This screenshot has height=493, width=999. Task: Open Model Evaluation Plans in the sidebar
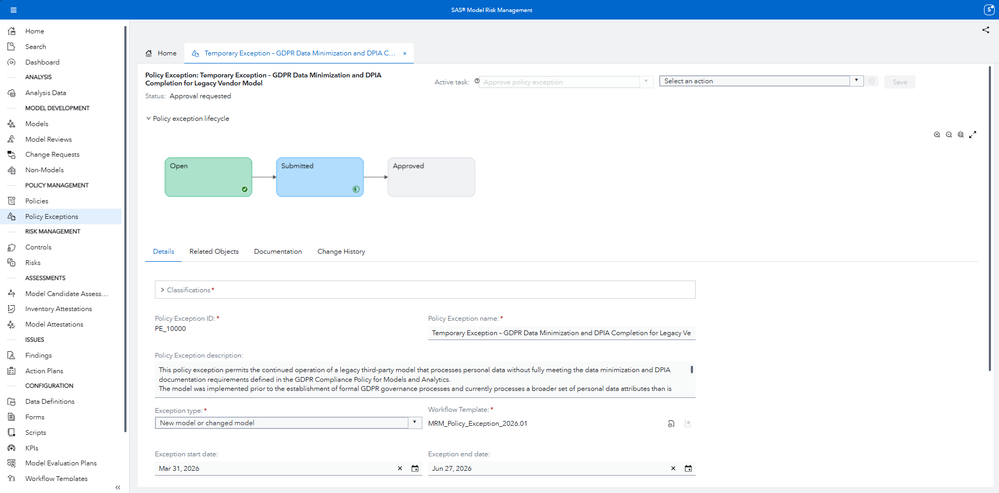[61, 463]
